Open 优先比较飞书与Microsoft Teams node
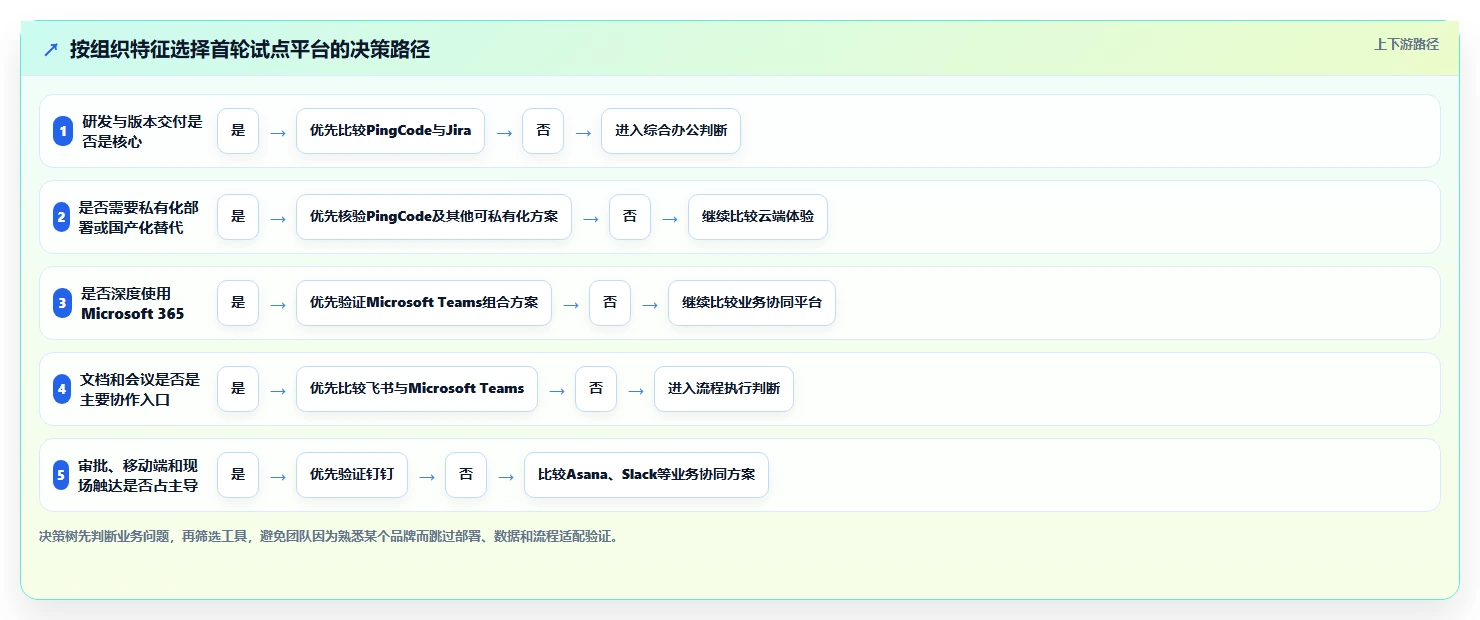Image resolution: width=1480 pixels, height=620 pixels. click(417, 389)
